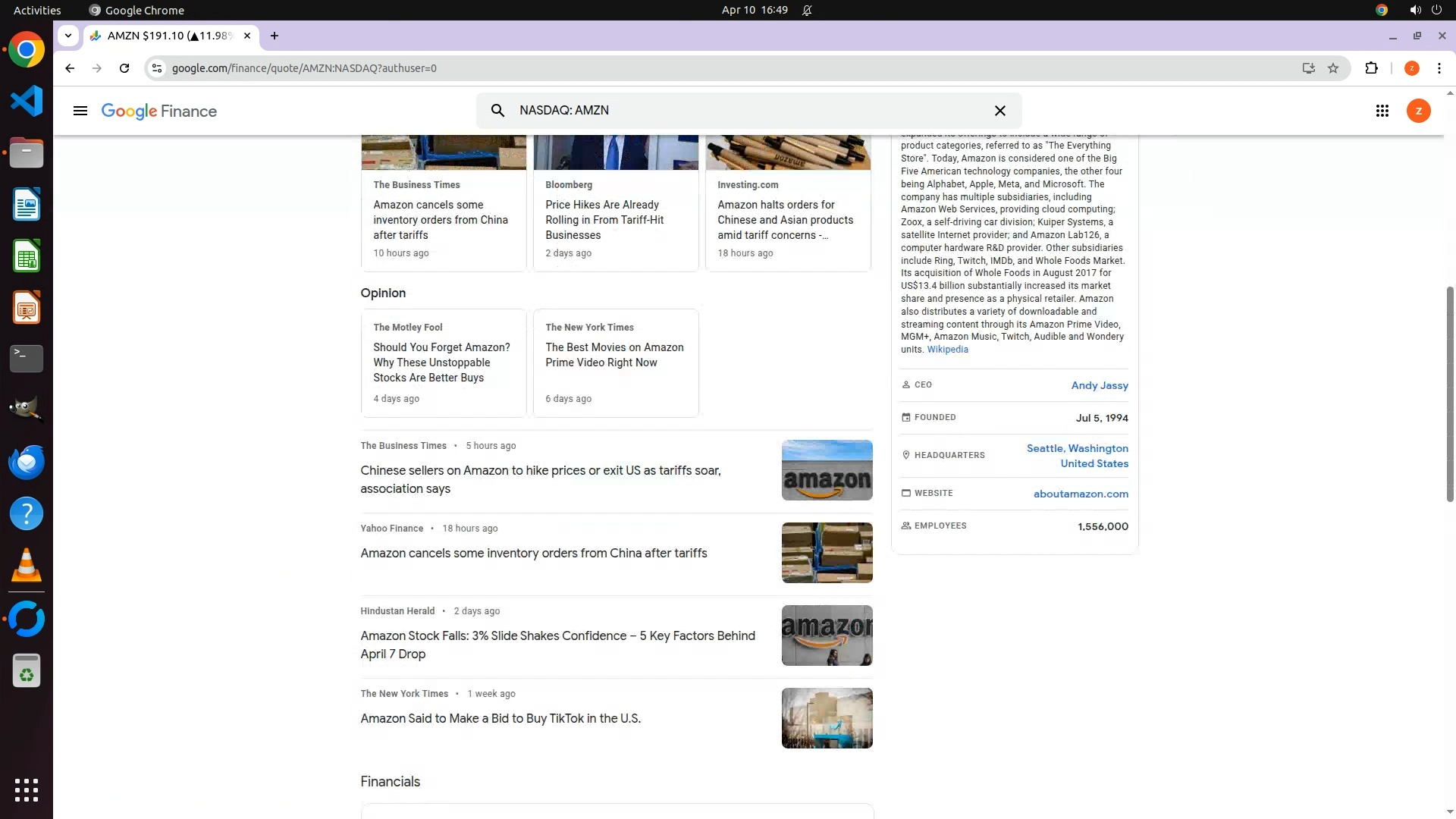Select the AMZN browser tab
This screenshot has height=819, width=1456.
tap(168, 36)
